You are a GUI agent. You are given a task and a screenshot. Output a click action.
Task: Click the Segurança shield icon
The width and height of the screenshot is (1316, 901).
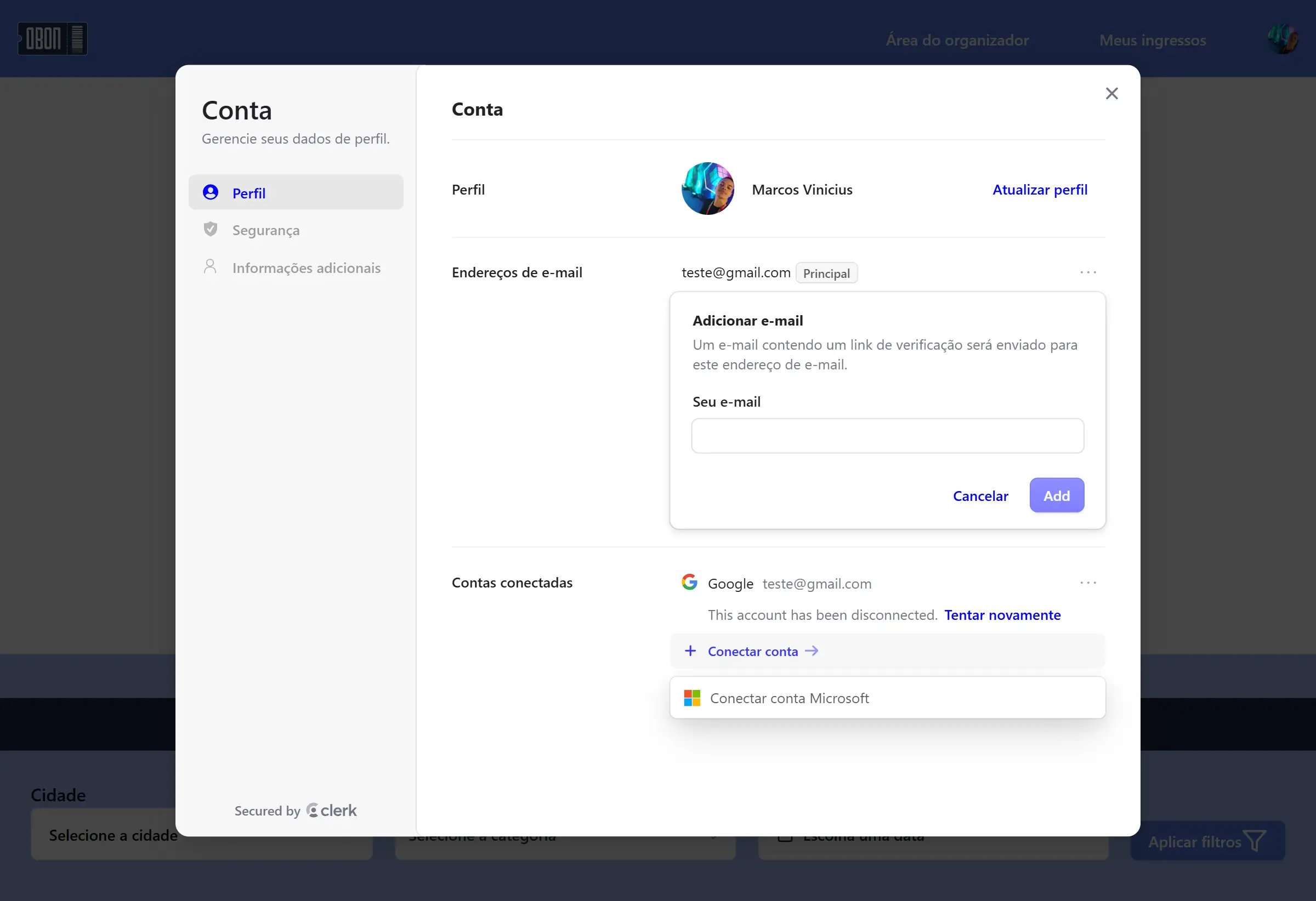pos(211,229)
